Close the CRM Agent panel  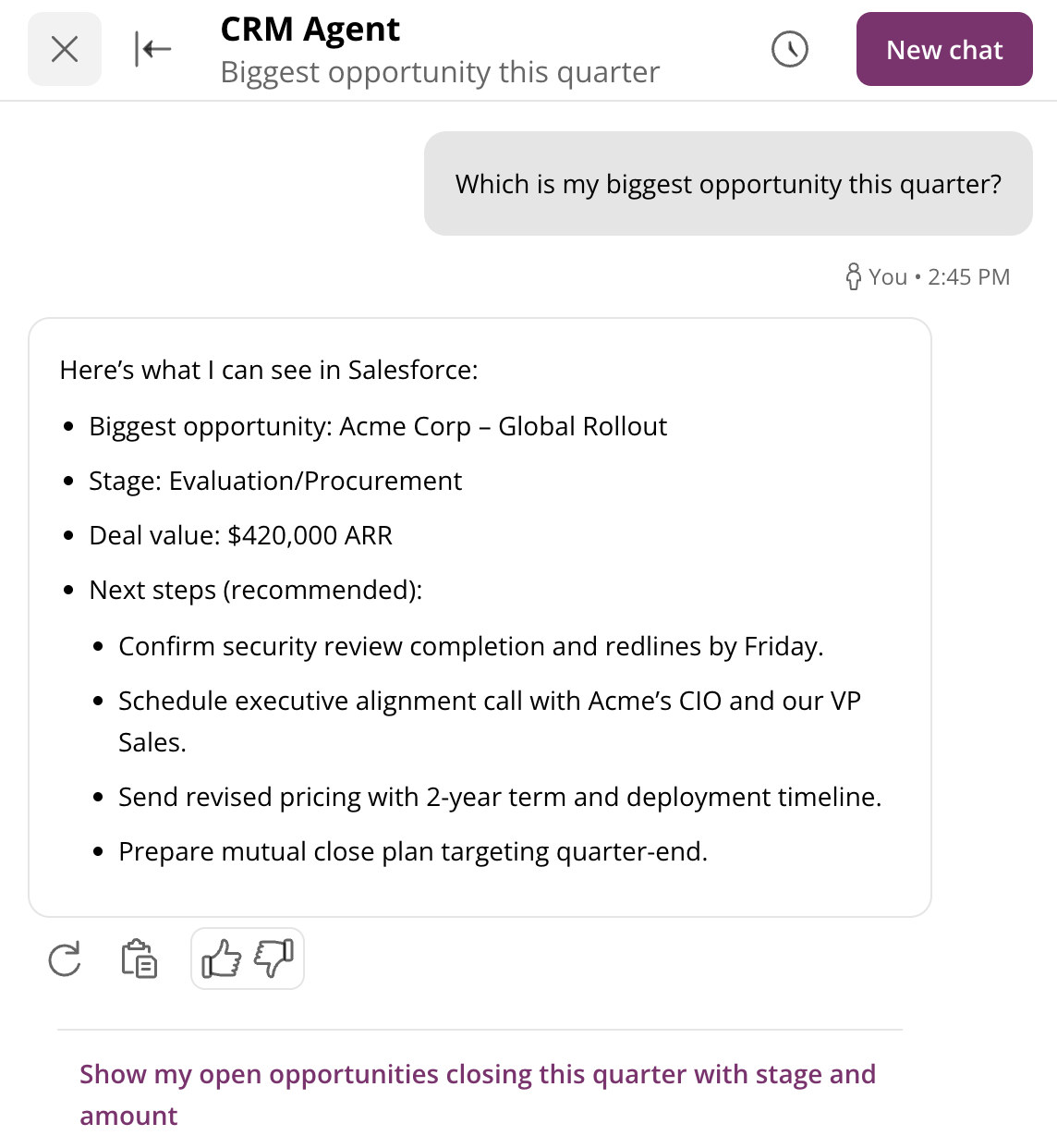(x=65, y=49)
